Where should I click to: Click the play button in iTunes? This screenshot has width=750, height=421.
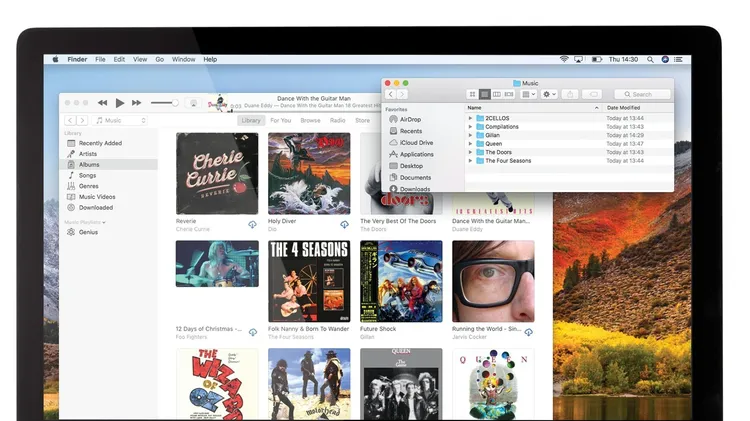click(120, 102)
